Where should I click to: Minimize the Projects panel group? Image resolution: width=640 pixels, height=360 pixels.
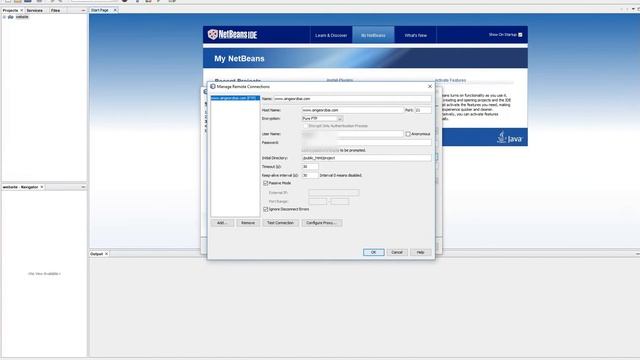[x=83, y=10]
